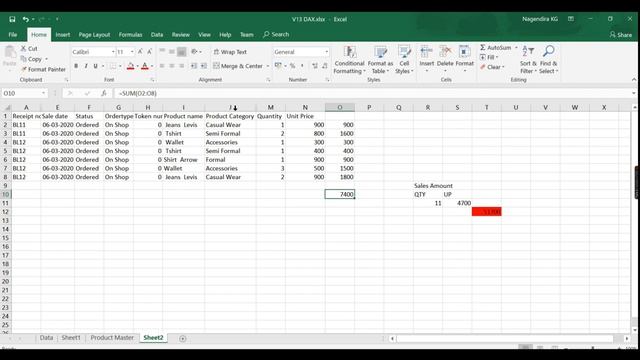Toggle Align Right in Alignment group
Viewport: 640px width, 360px height.
click(x=182, y=66)
